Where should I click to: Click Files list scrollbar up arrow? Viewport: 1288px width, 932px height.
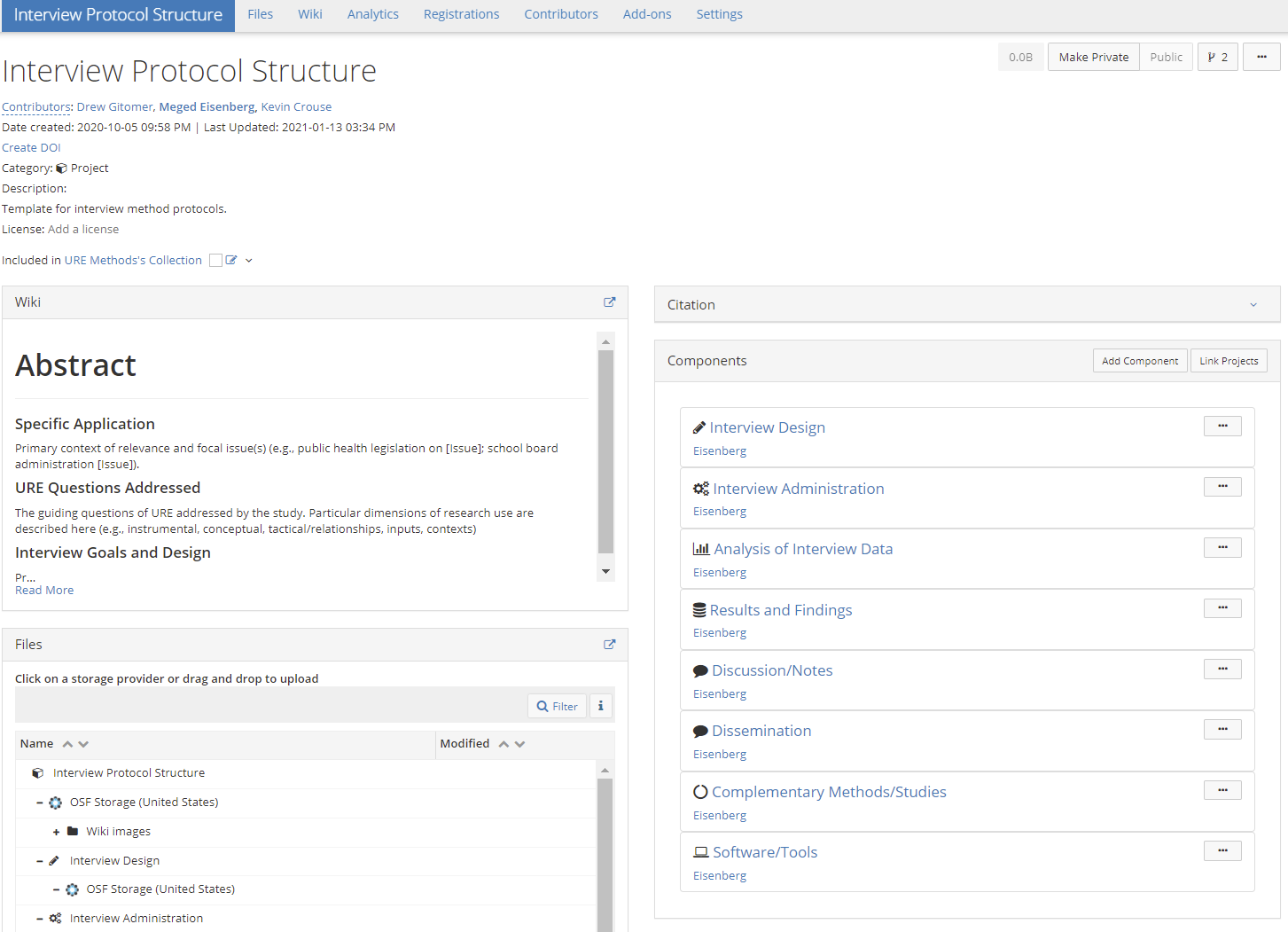(605, 770)
